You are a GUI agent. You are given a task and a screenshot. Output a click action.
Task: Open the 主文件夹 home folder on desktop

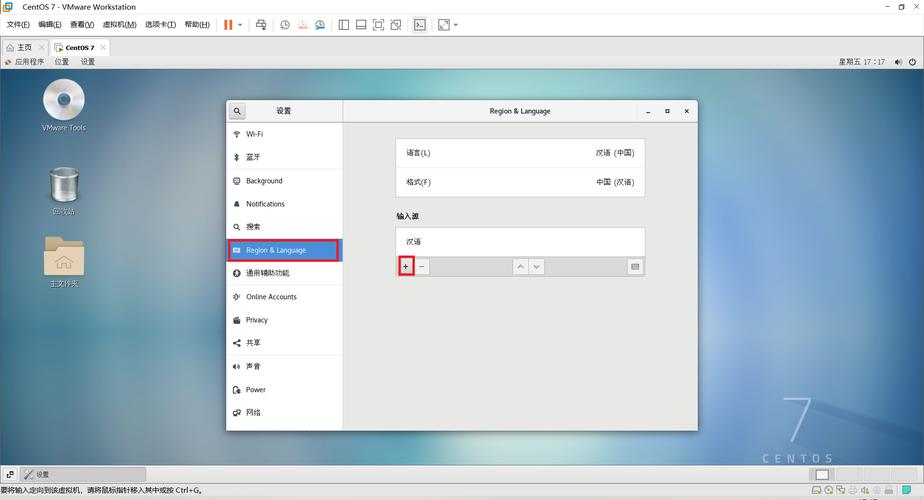click(x=64, y=262)
